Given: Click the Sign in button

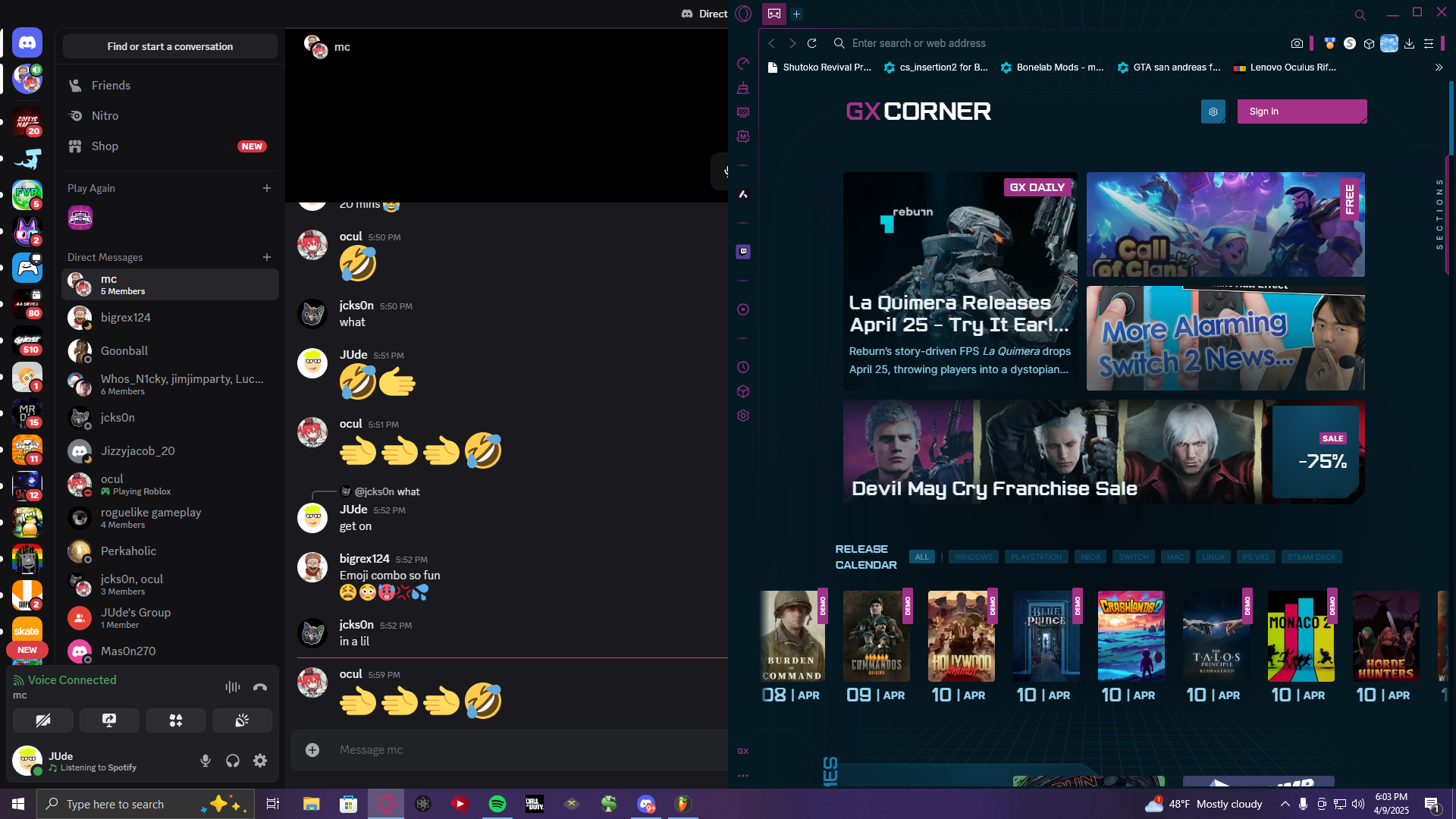Looking at the screenshot, I should (1301, 111).
